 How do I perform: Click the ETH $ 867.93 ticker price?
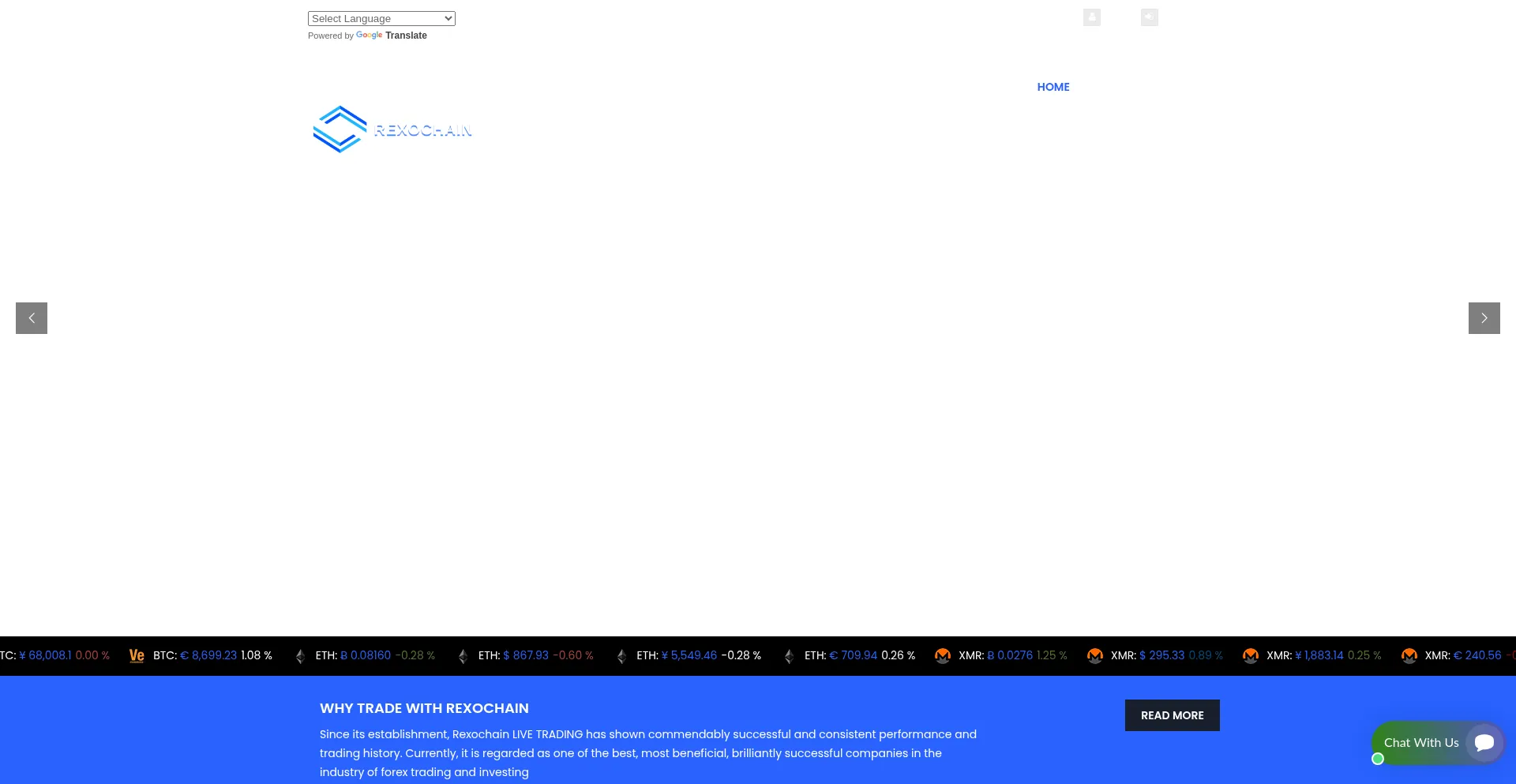click(526, 655)
